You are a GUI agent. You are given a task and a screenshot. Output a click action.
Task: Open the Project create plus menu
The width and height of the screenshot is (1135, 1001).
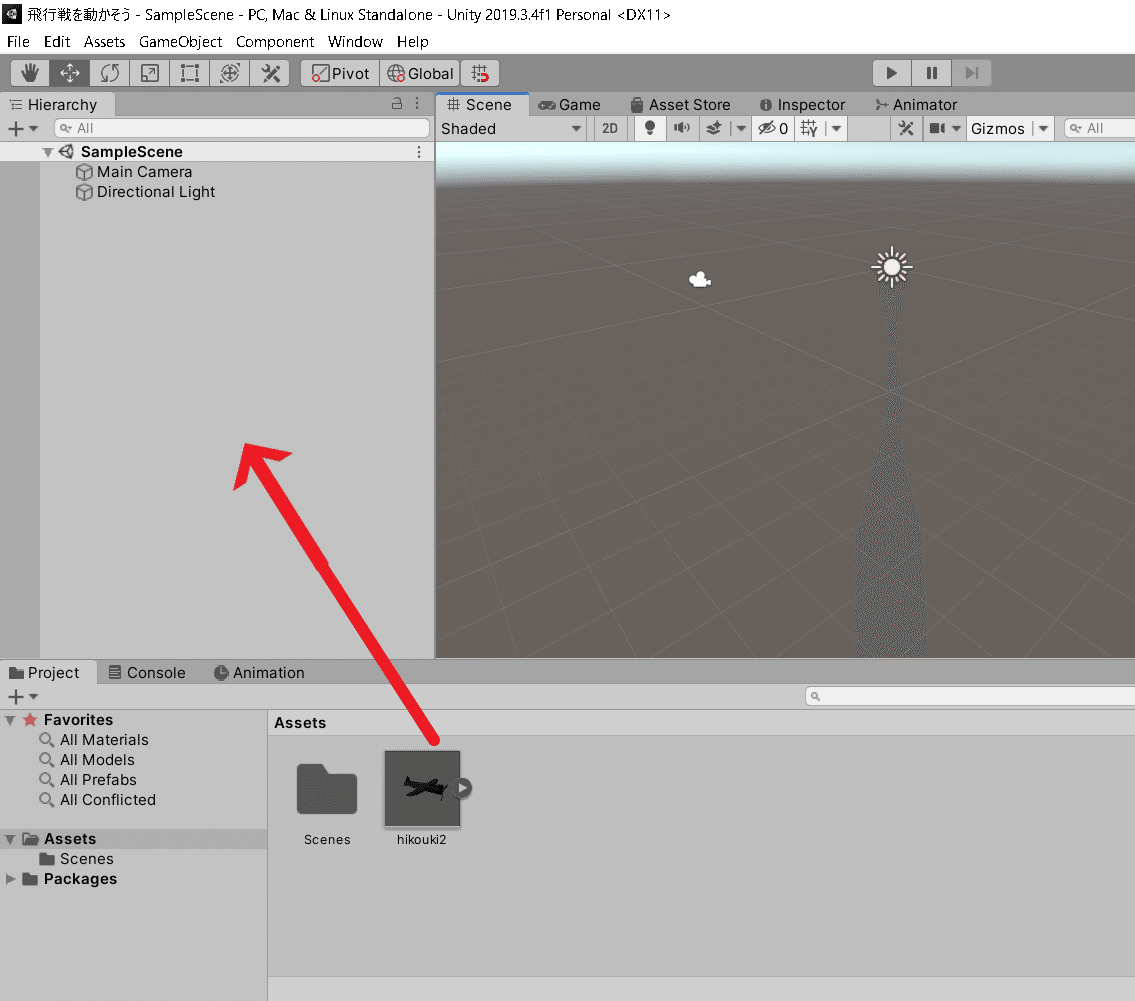pyautogui.click(x=22, y=697)
